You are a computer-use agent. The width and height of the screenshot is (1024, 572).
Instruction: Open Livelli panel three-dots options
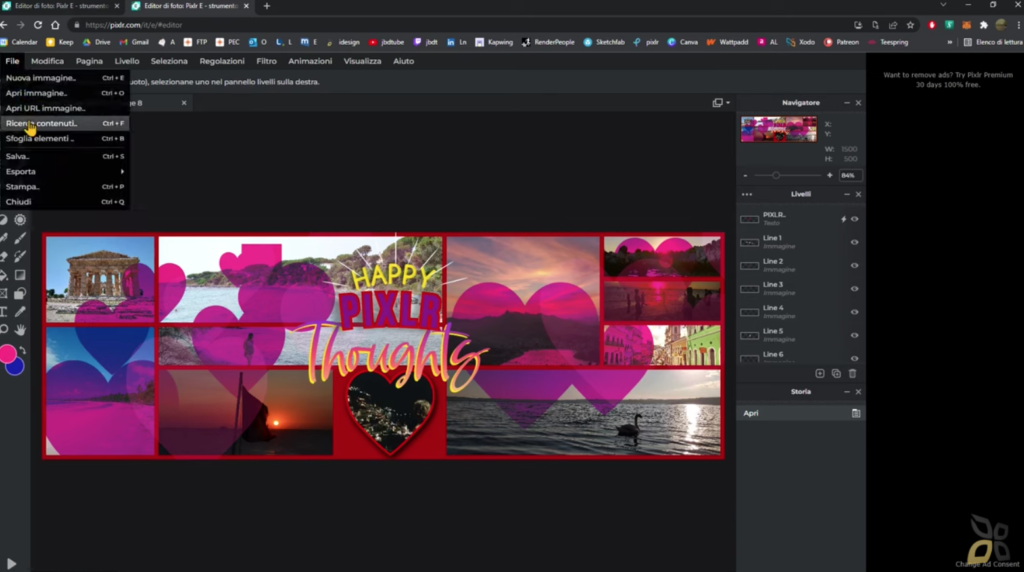click(x=747, y=195)
